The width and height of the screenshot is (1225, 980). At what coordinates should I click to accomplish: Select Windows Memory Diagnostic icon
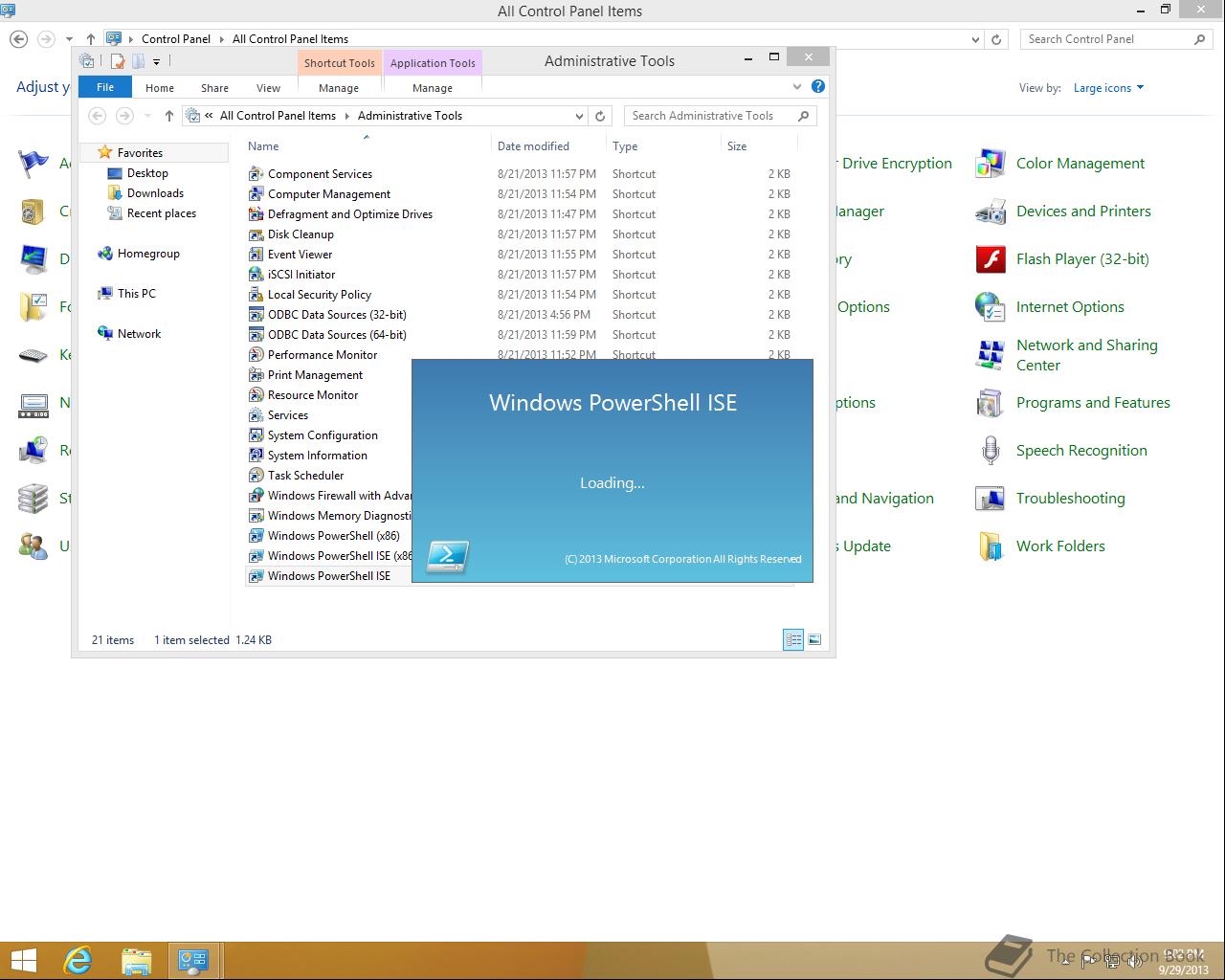click(x=256, y=516)
